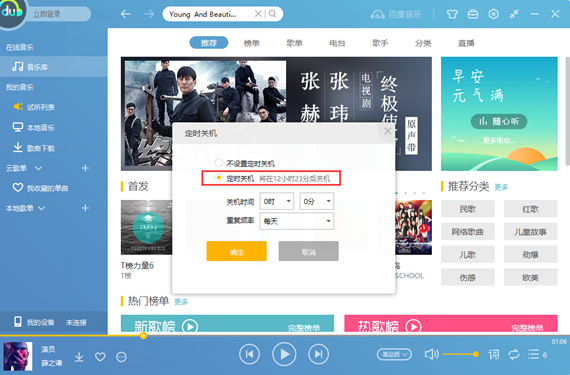Open the playlist queue icon
570x375 pixels.
pyautogui.click(x=534, y=354)
